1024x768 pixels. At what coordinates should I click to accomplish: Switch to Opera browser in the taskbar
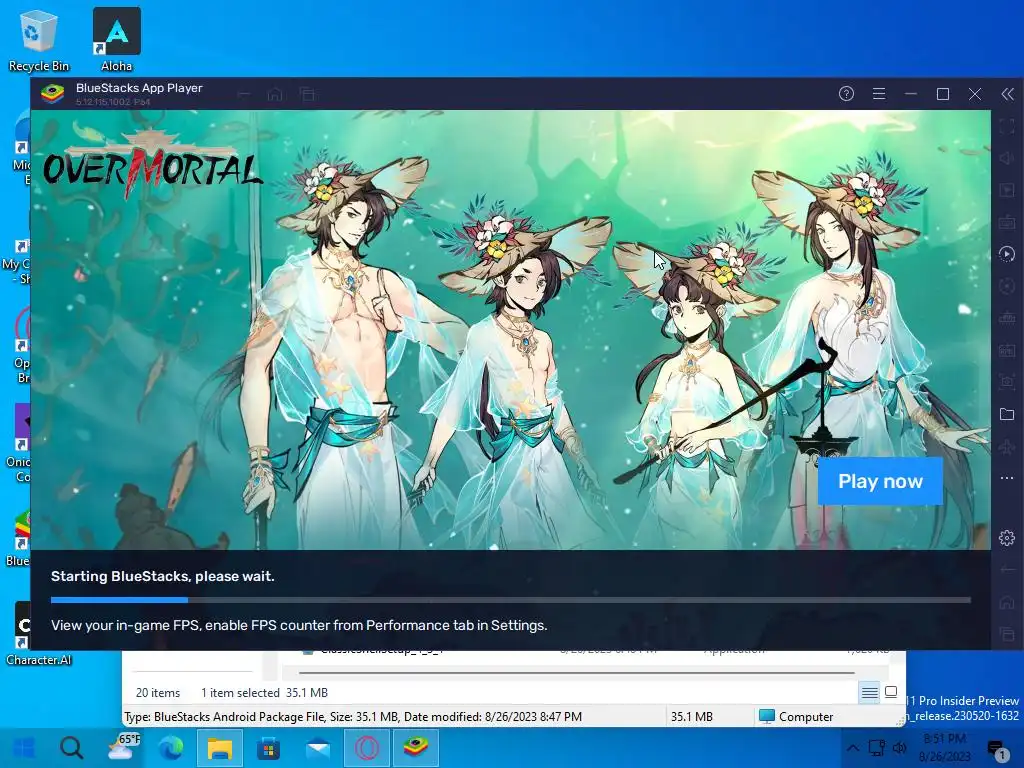point(367,748)
